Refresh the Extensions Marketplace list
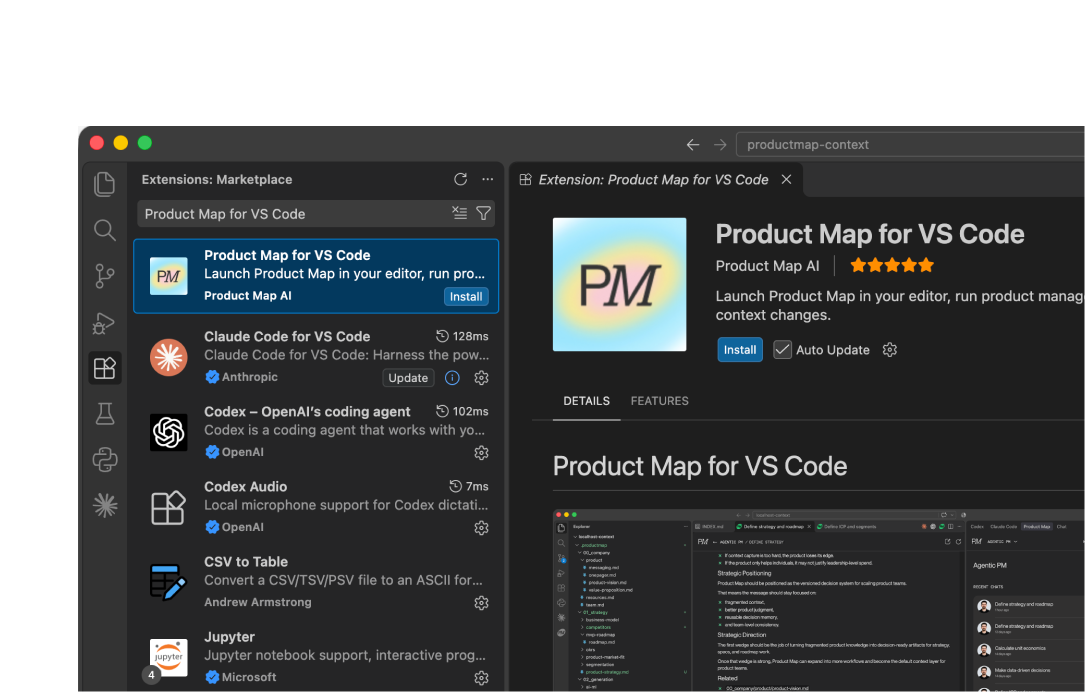This screenshot has height=692, width=1085. [x=460, y=179]
